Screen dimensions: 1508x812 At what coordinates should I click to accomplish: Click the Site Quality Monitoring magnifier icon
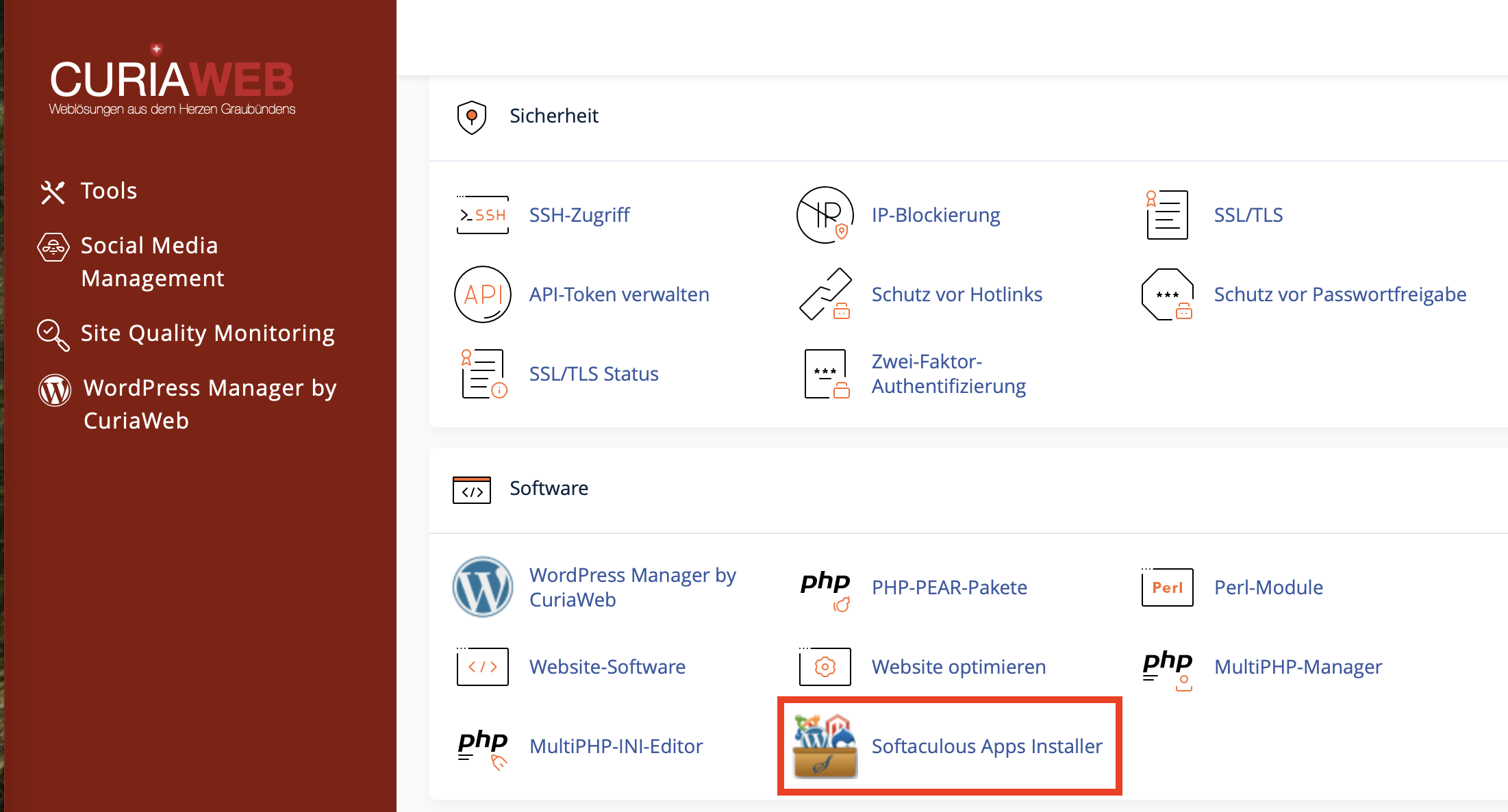53,335
